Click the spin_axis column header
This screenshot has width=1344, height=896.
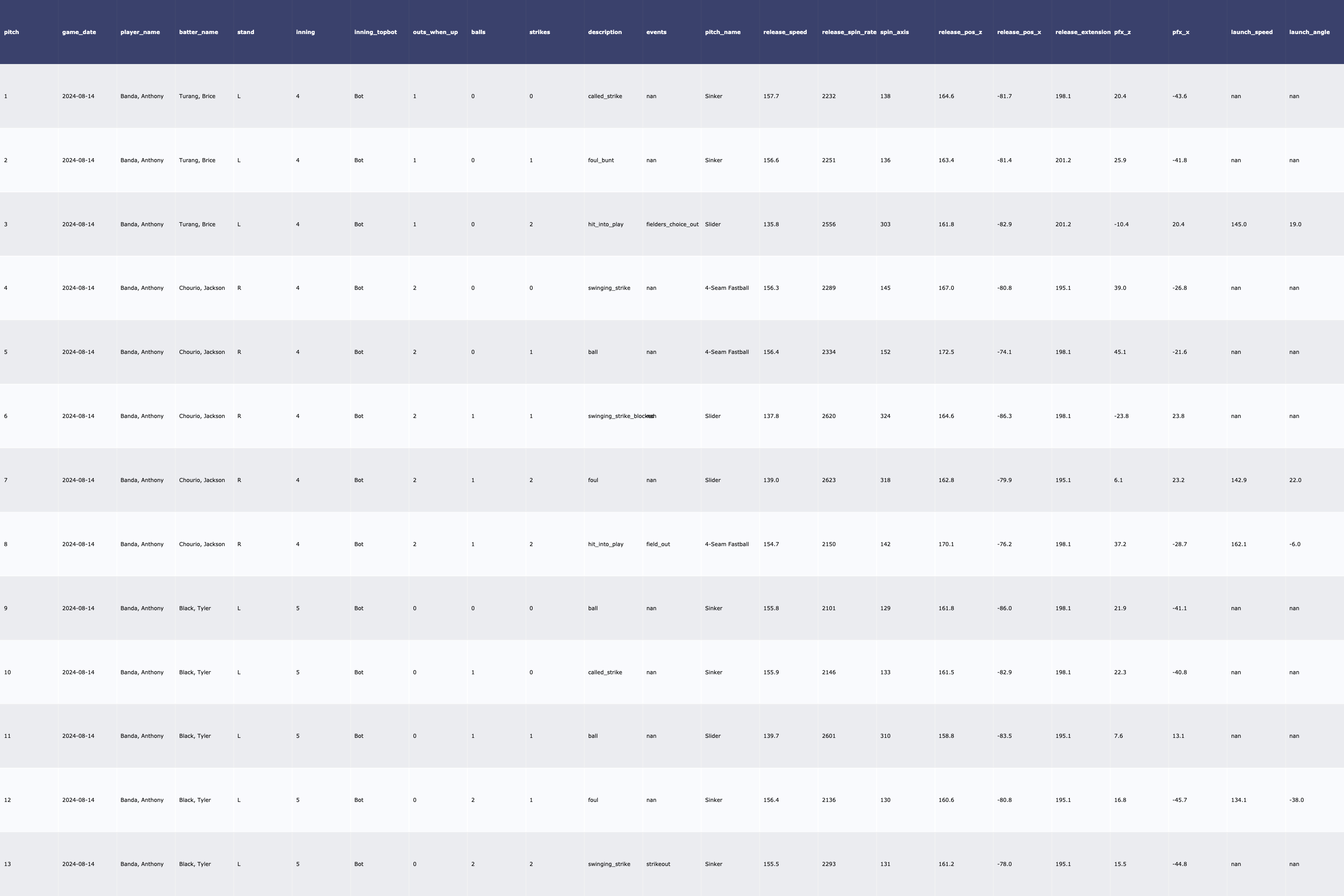pyautogui.click(x=894, y=32)
